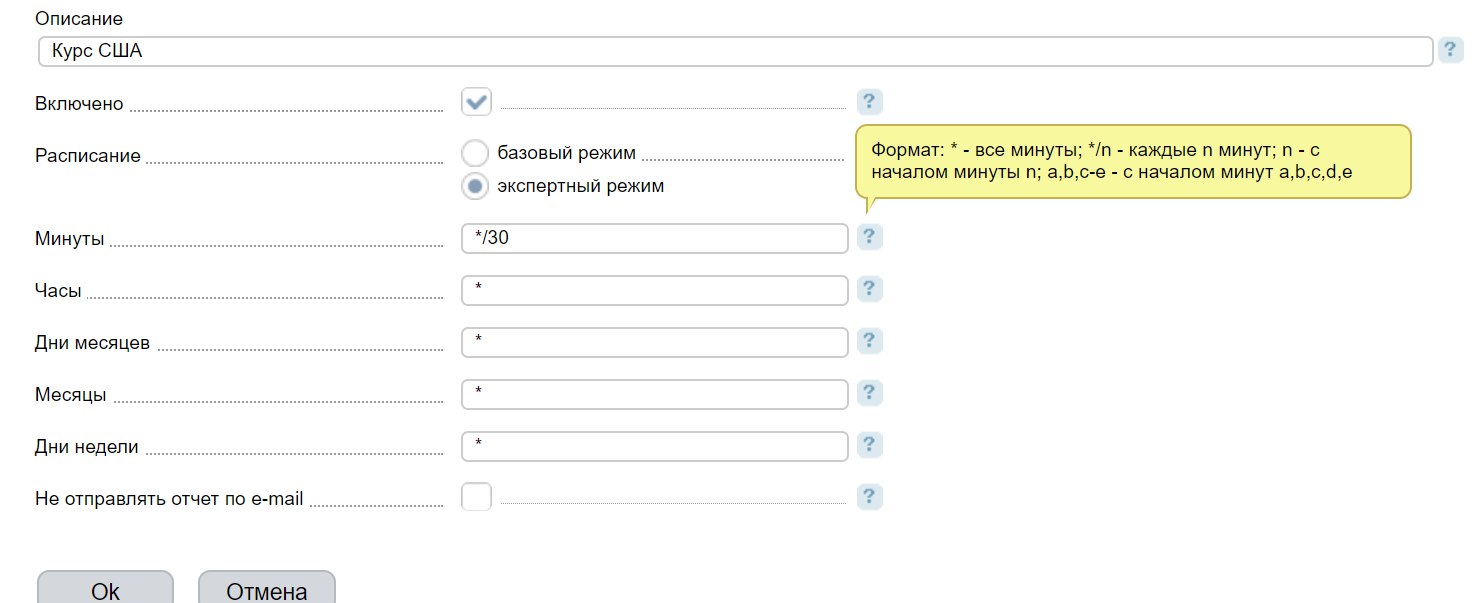This screenshot has width=1484, height=603.
Task: Click into the Месяцы input field
Action: [655, 394]
